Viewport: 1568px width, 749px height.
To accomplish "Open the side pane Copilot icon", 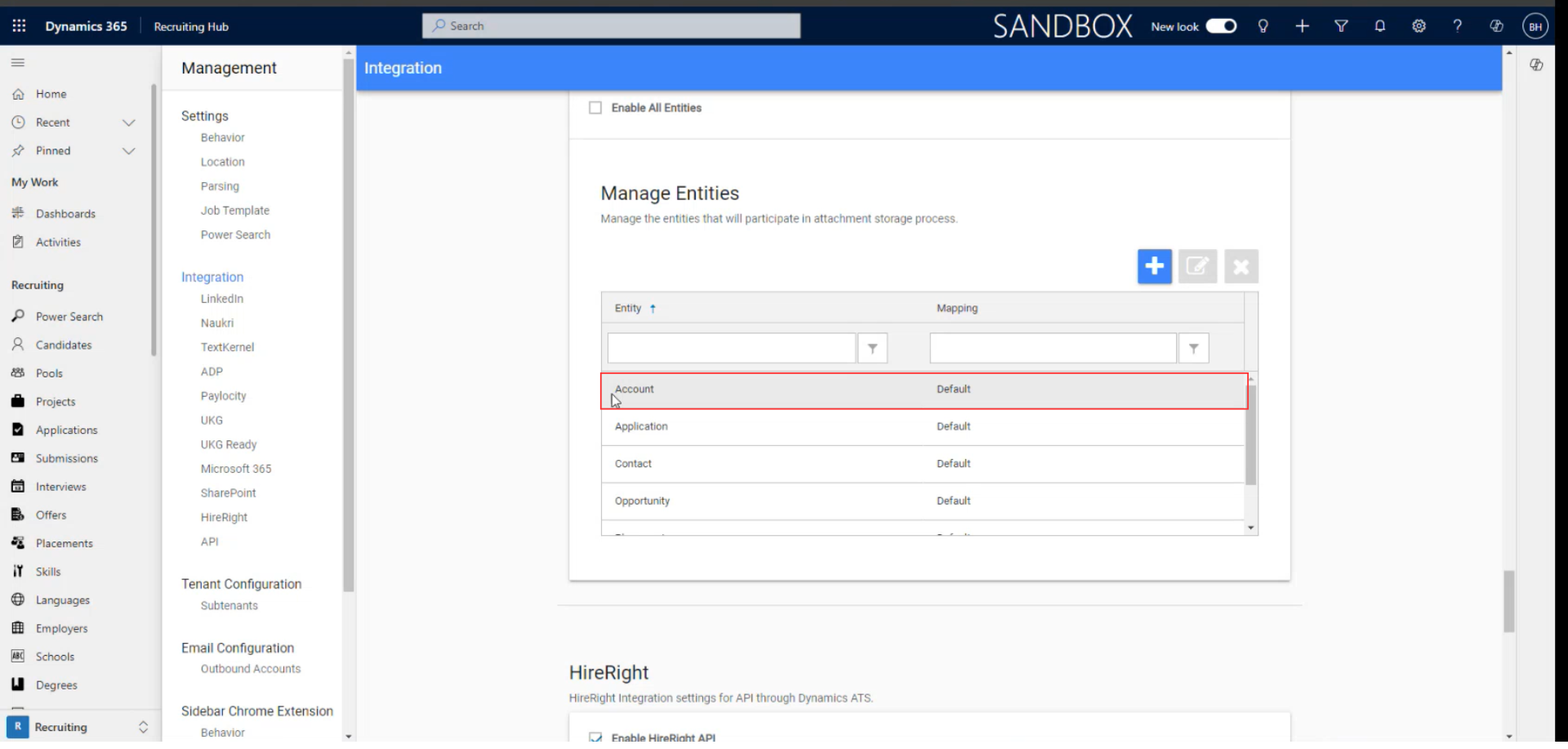I will [1536, 65].
